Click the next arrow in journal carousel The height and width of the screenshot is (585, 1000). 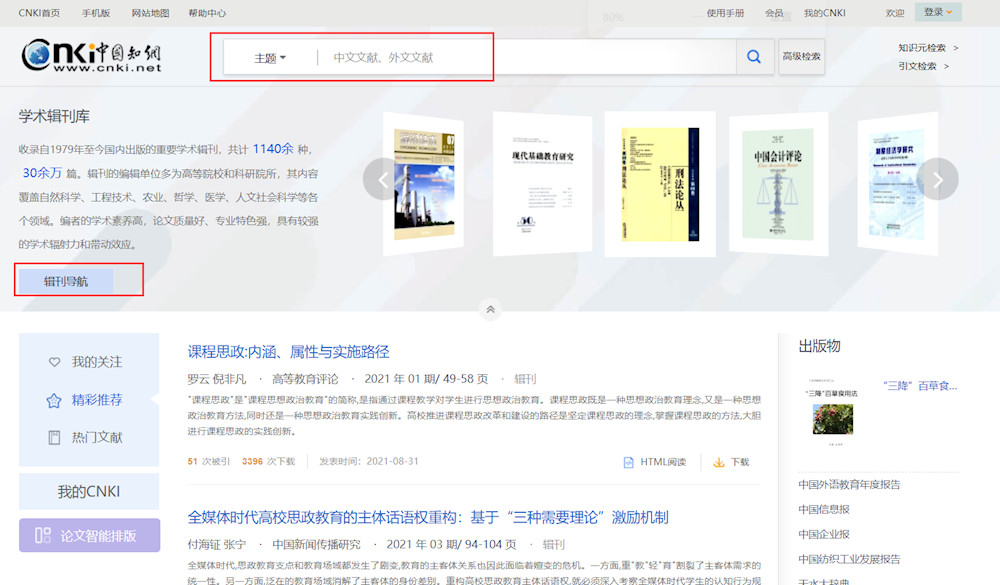tap(937, 179)
